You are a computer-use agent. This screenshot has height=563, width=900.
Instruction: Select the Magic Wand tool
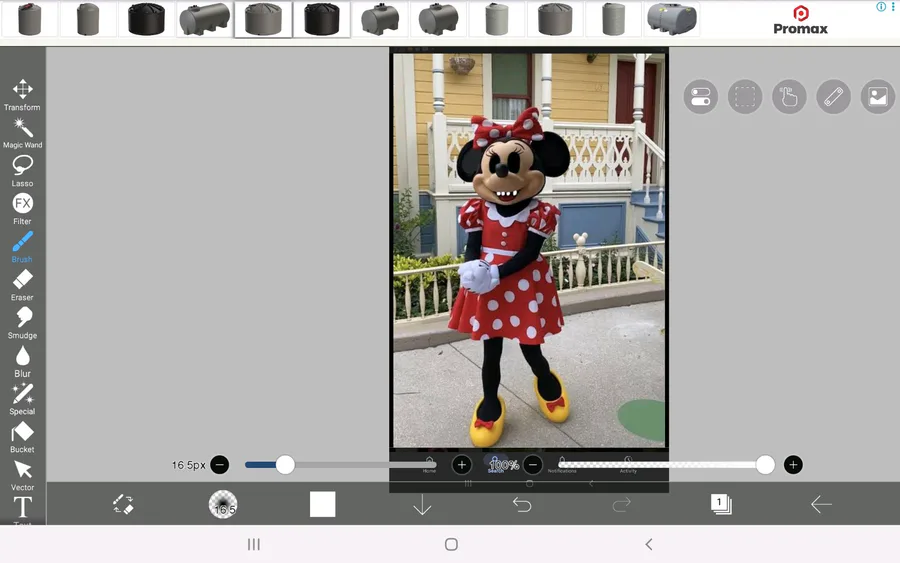coord(22,133)
